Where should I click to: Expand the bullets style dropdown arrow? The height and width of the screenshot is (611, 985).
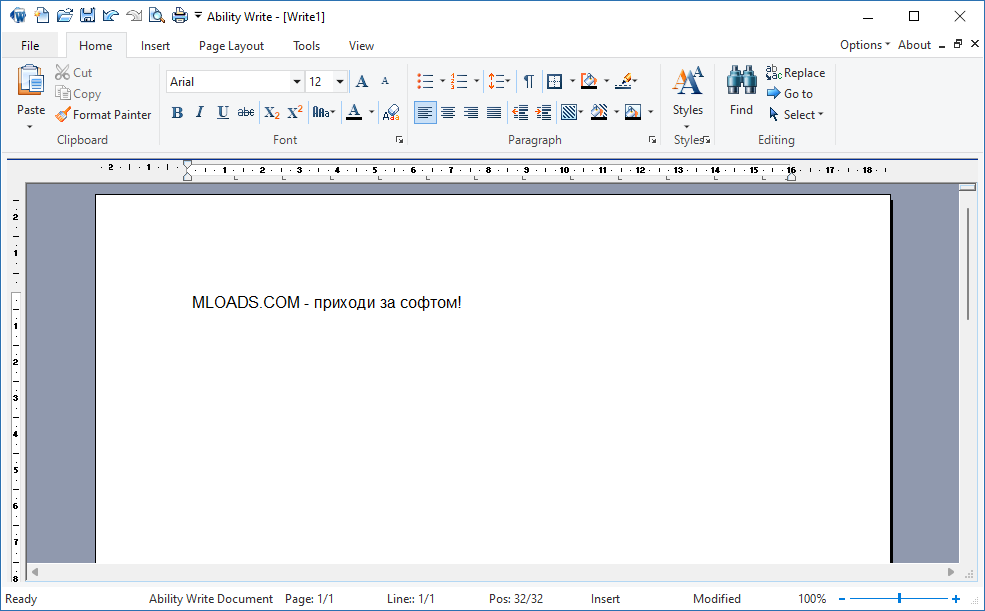coord(442,81)
